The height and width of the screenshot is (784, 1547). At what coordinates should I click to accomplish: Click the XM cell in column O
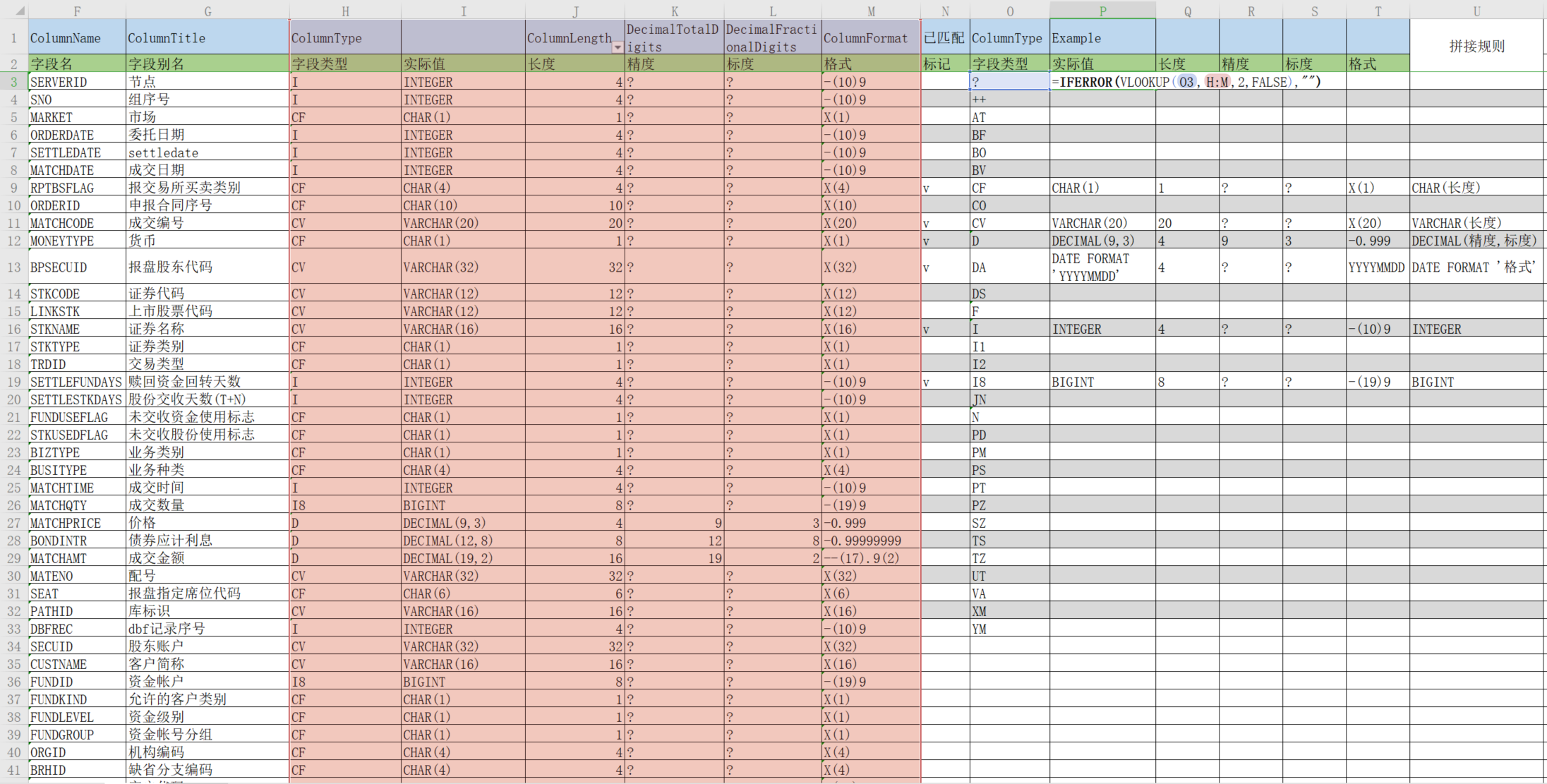point(1010,611)
